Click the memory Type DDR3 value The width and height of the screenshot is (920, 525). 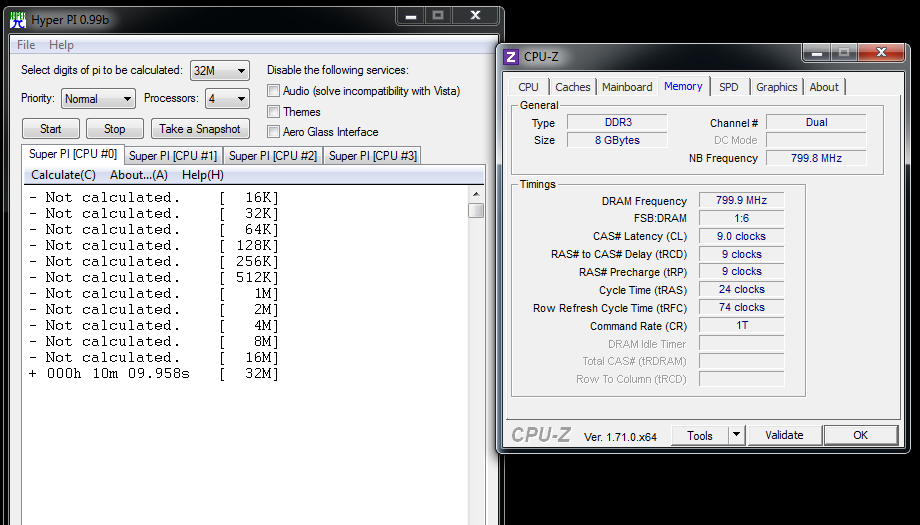[x=617, y=122]
